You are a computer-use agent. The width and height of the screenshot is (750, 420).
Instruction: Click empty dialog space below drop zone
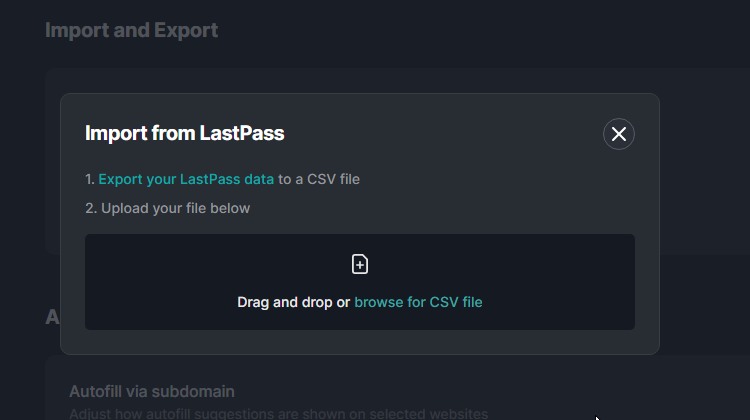click(360, 342)
